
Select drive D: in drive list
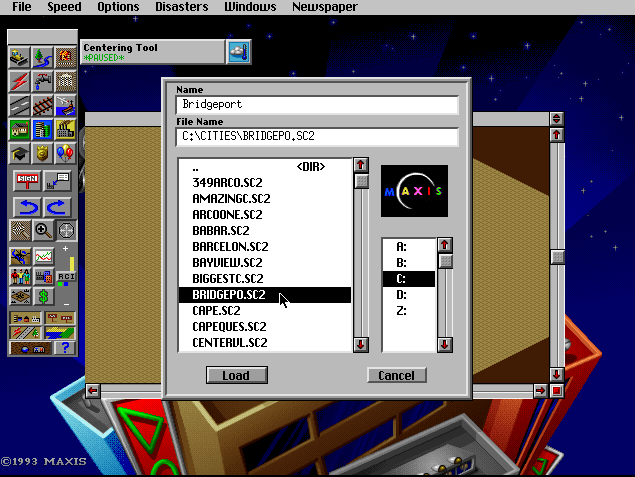tap(402, 295)
